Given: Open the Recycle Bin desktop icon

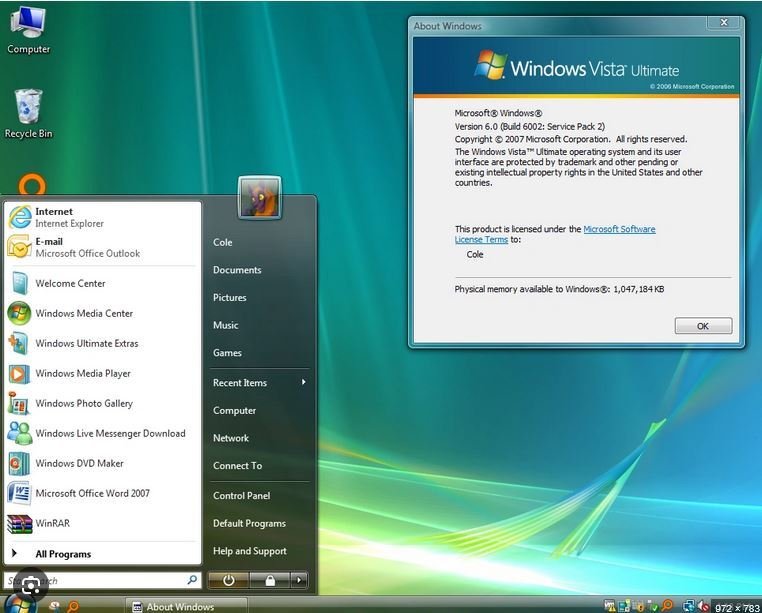Looking at the screenshot, I should [x=28, y=114].
